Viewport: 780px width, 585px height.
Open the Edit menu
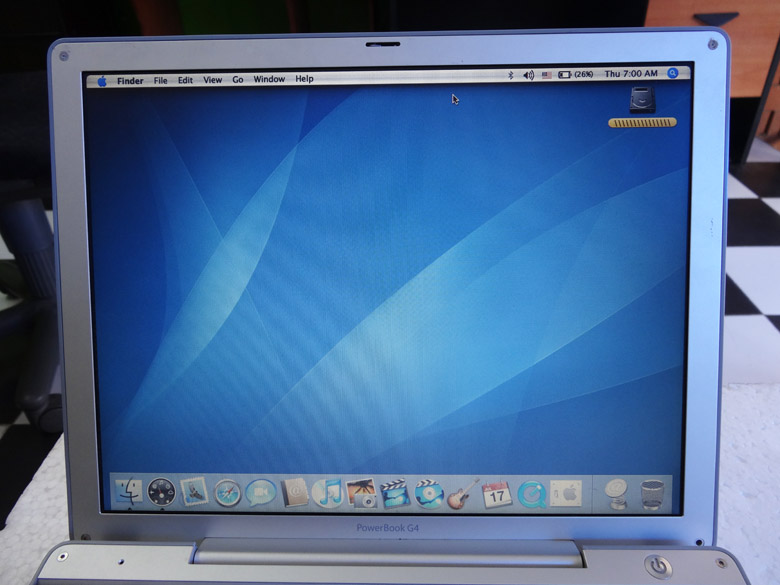coord(185,80)
